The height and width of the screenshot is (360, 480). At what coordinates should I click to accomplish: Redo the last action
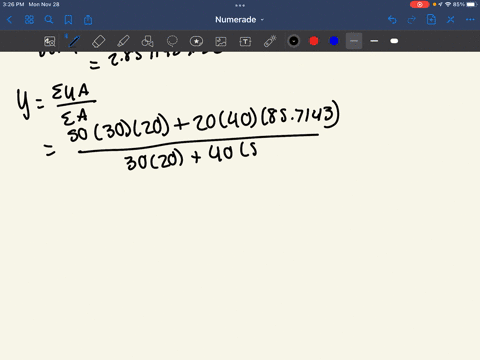pos(412,20)
